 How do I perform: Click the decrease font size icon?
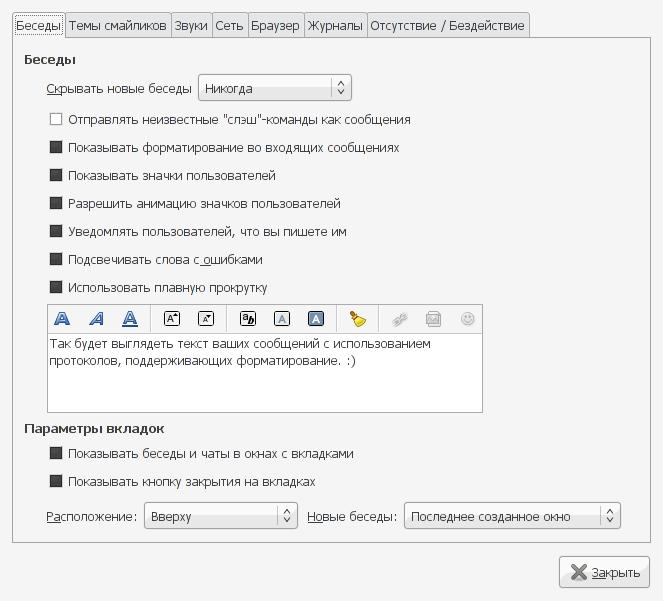[x=205, y=319]
